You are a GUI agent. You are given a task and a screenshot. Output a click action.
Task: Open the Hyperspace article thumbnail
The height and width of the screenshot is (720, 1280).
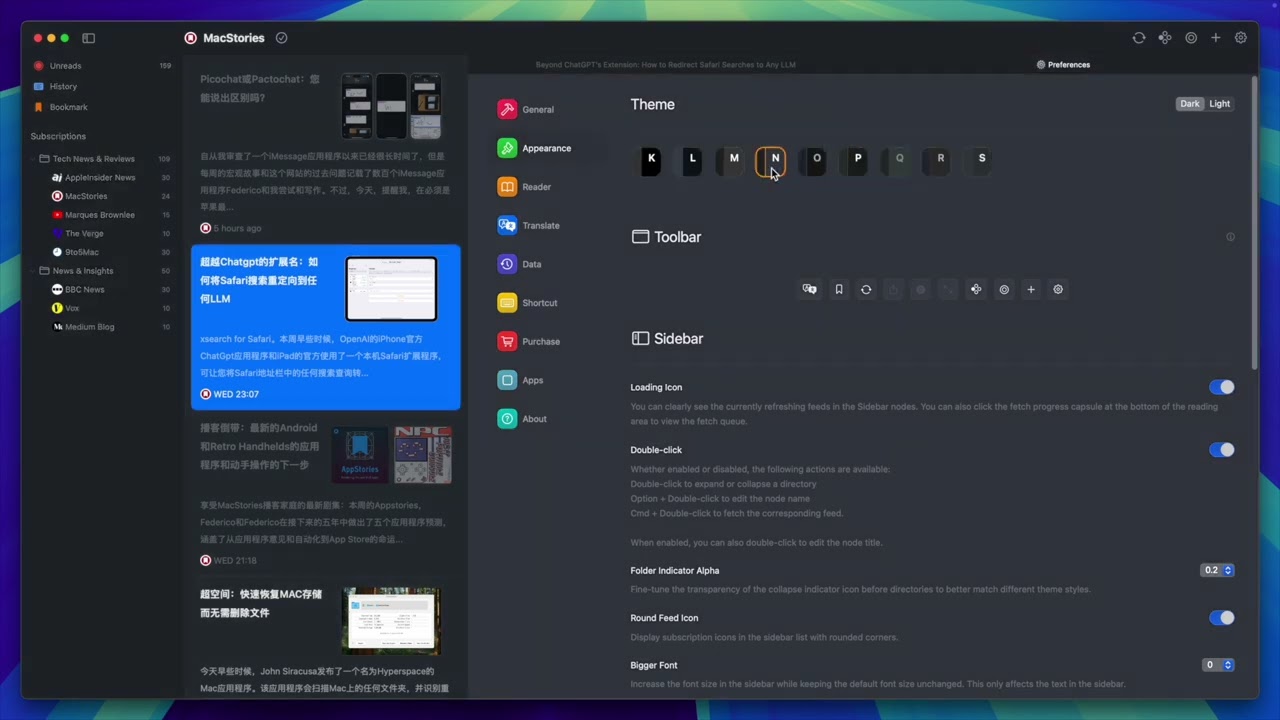click(x=391, y=621)
